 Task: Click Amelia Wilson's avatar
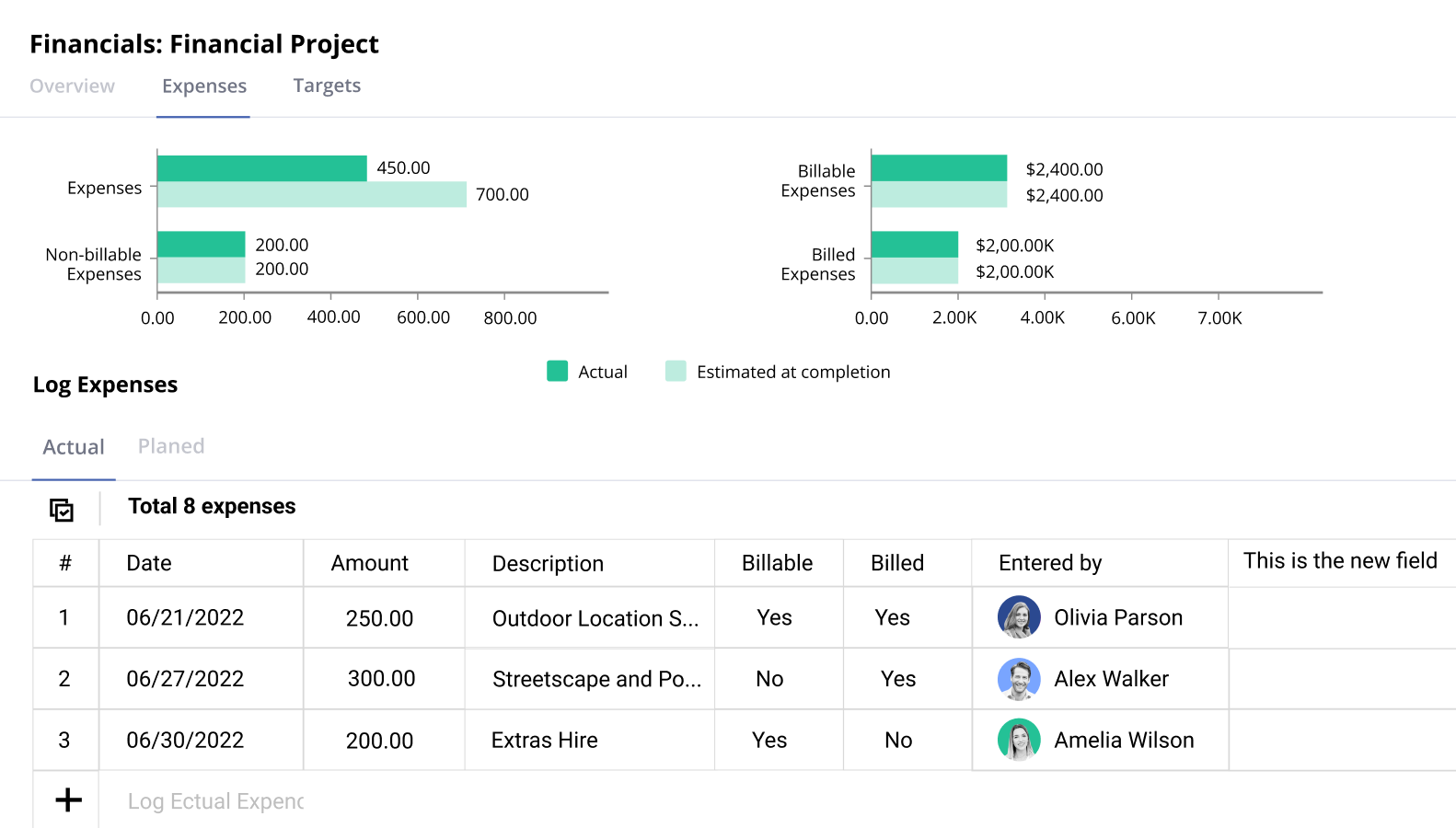click(1019, 740)
